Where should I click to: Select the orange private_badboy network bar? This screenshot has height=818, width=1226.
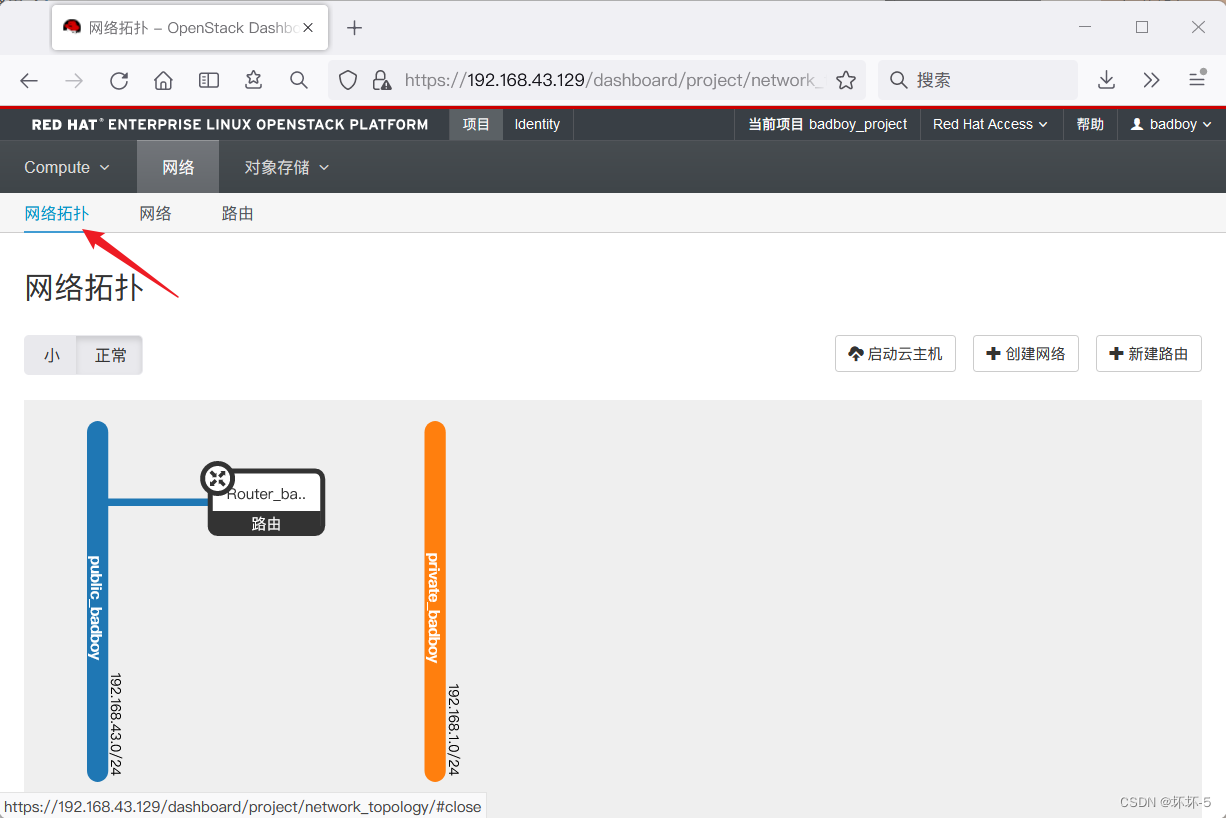click(x=434, y=601)
